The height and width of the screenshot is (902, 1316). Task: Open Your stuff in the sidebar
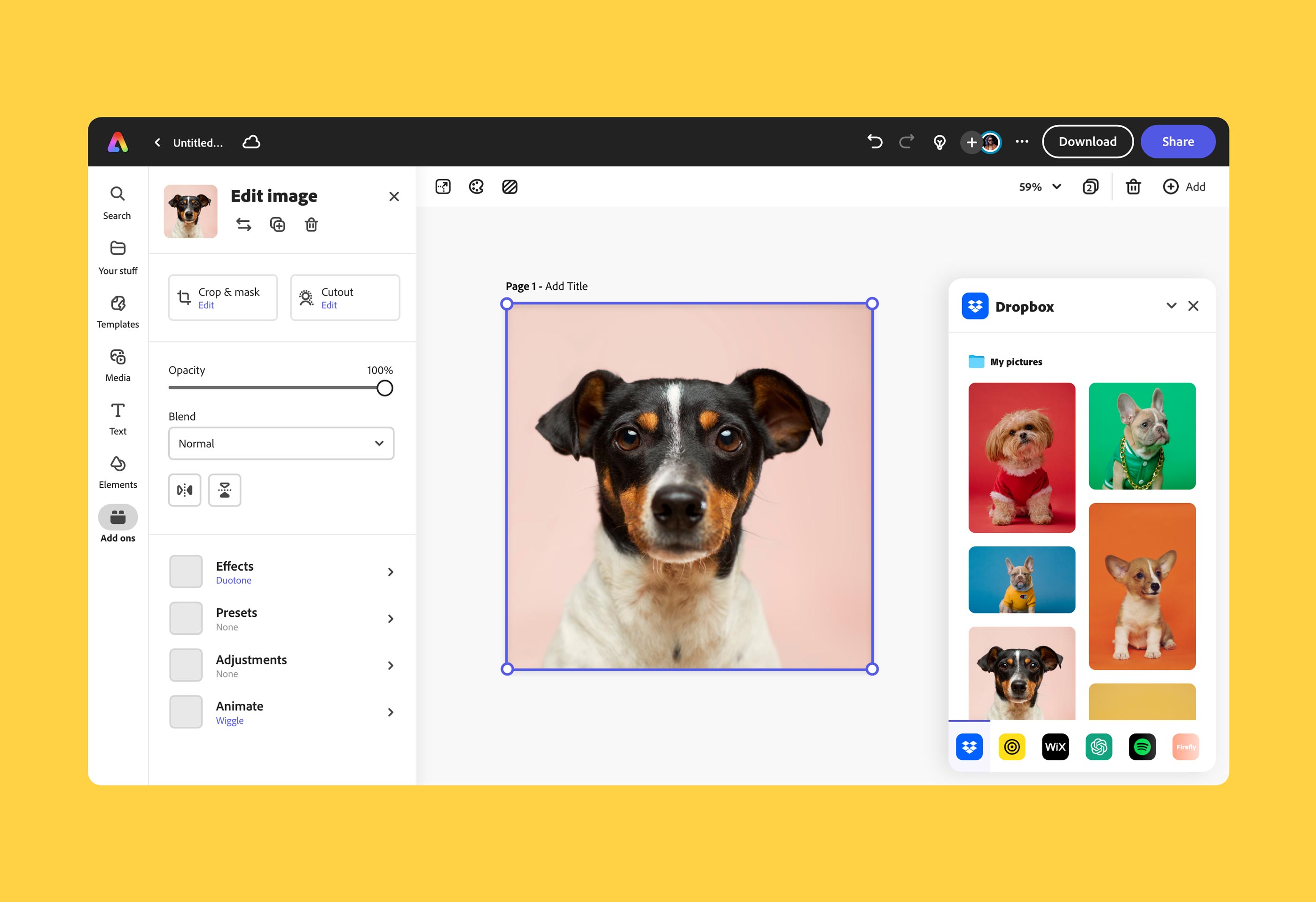118,257
